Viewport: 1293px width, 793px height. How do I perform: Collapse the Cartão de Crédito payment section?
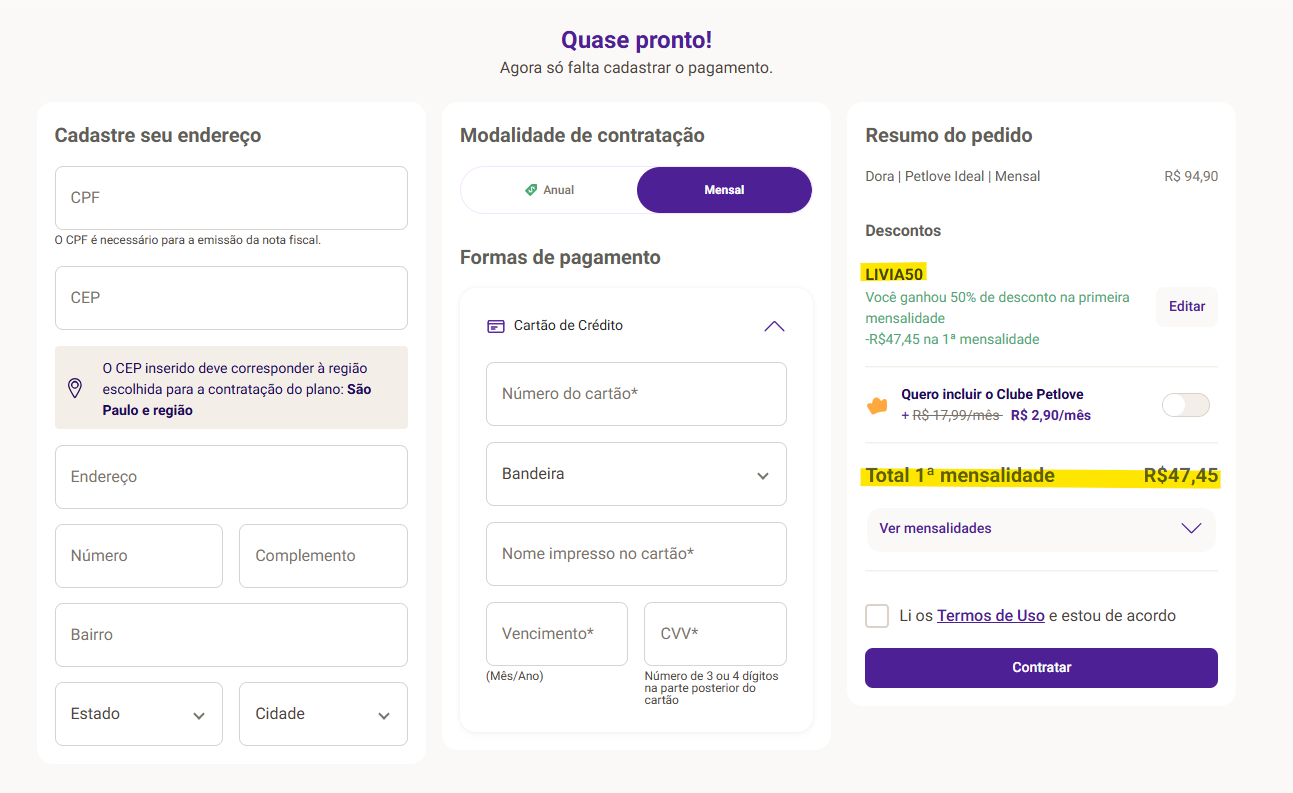click(x=773, y=325)
